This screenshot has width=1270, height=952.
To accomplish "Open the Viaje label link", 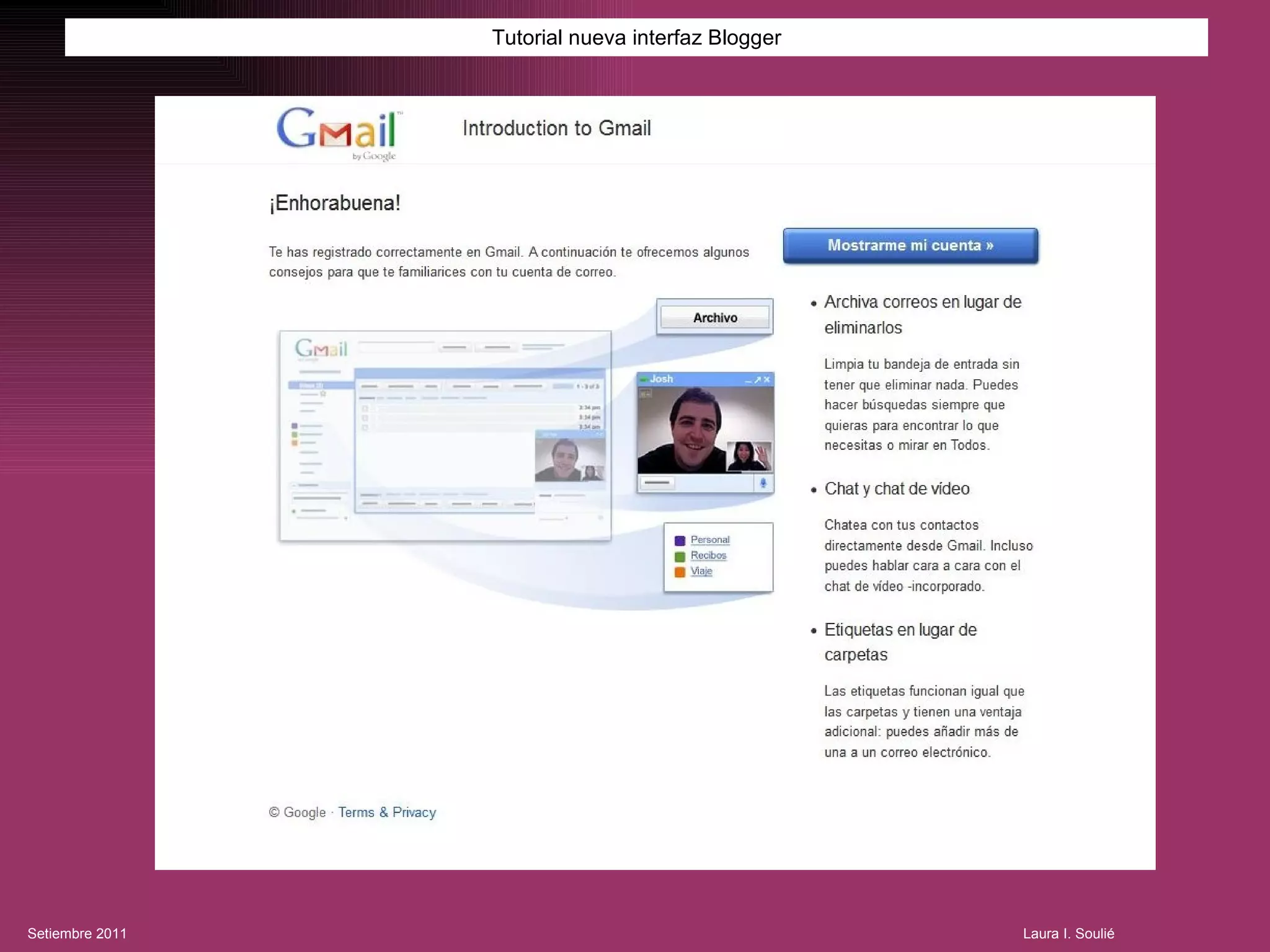I will coord(701,571).
